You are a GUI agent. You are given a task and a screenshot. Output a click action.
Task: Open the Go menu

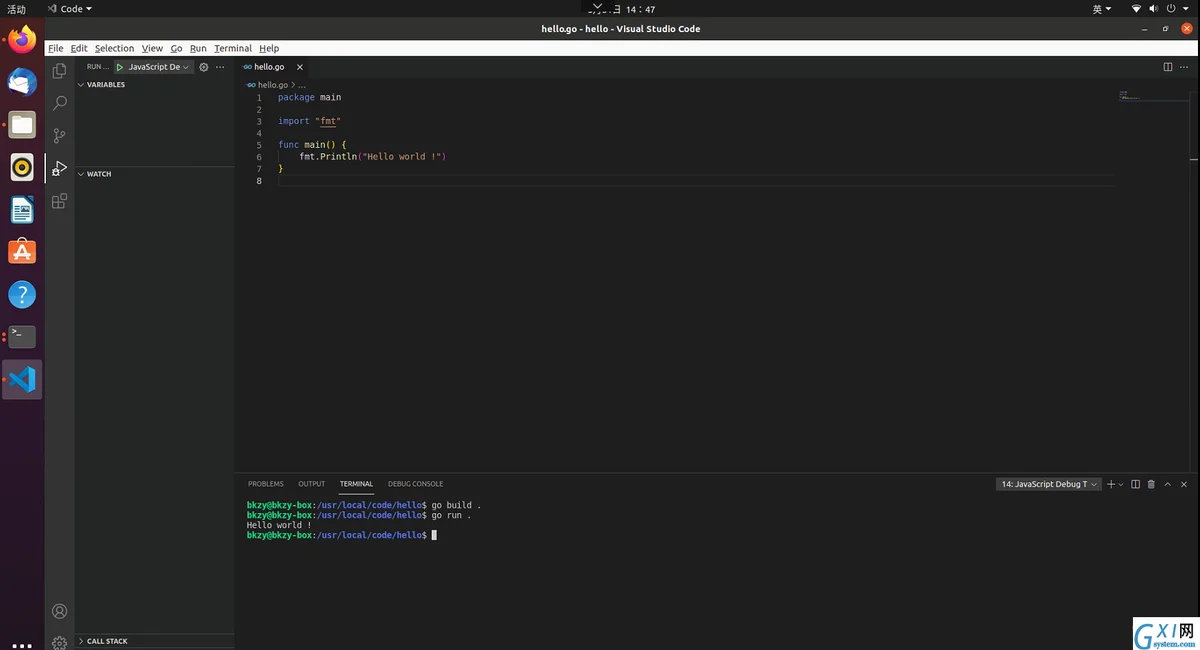click(x=176, y=48)
